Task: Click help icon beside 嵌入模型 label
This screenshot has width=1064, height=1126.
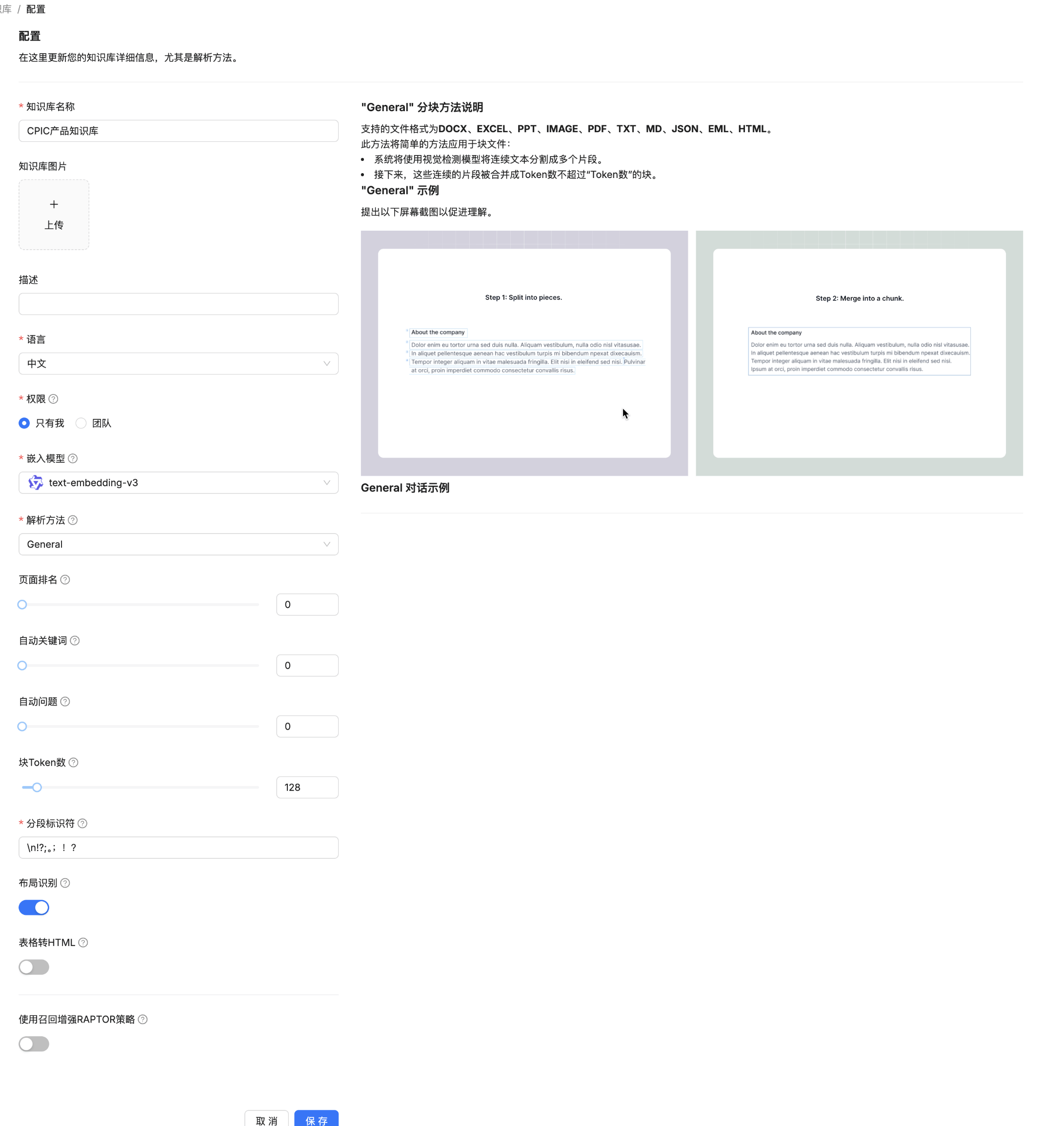Action: click(73, 458)
